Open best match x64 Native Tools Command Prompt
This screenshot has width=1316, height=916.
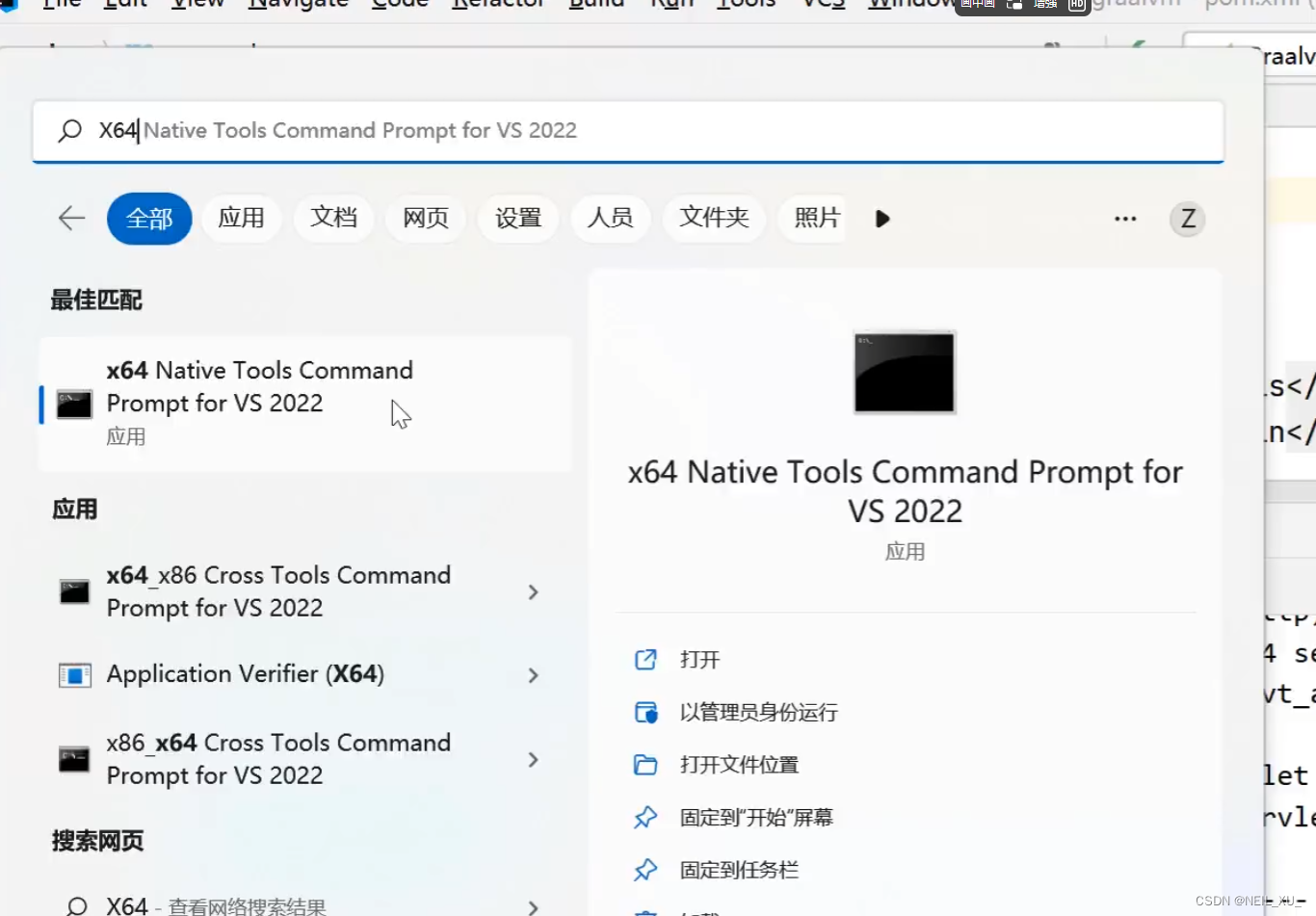pos(306,404)
